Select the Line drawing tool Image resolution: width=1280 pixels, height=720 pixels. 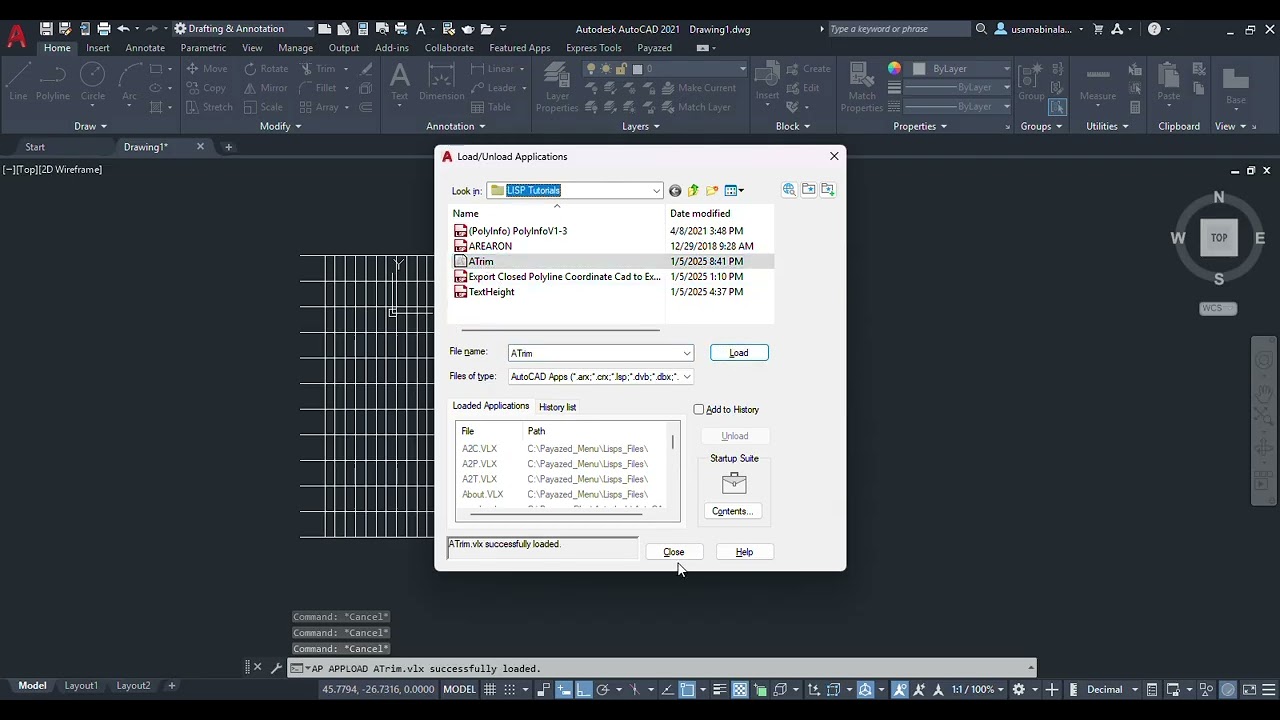18,81
